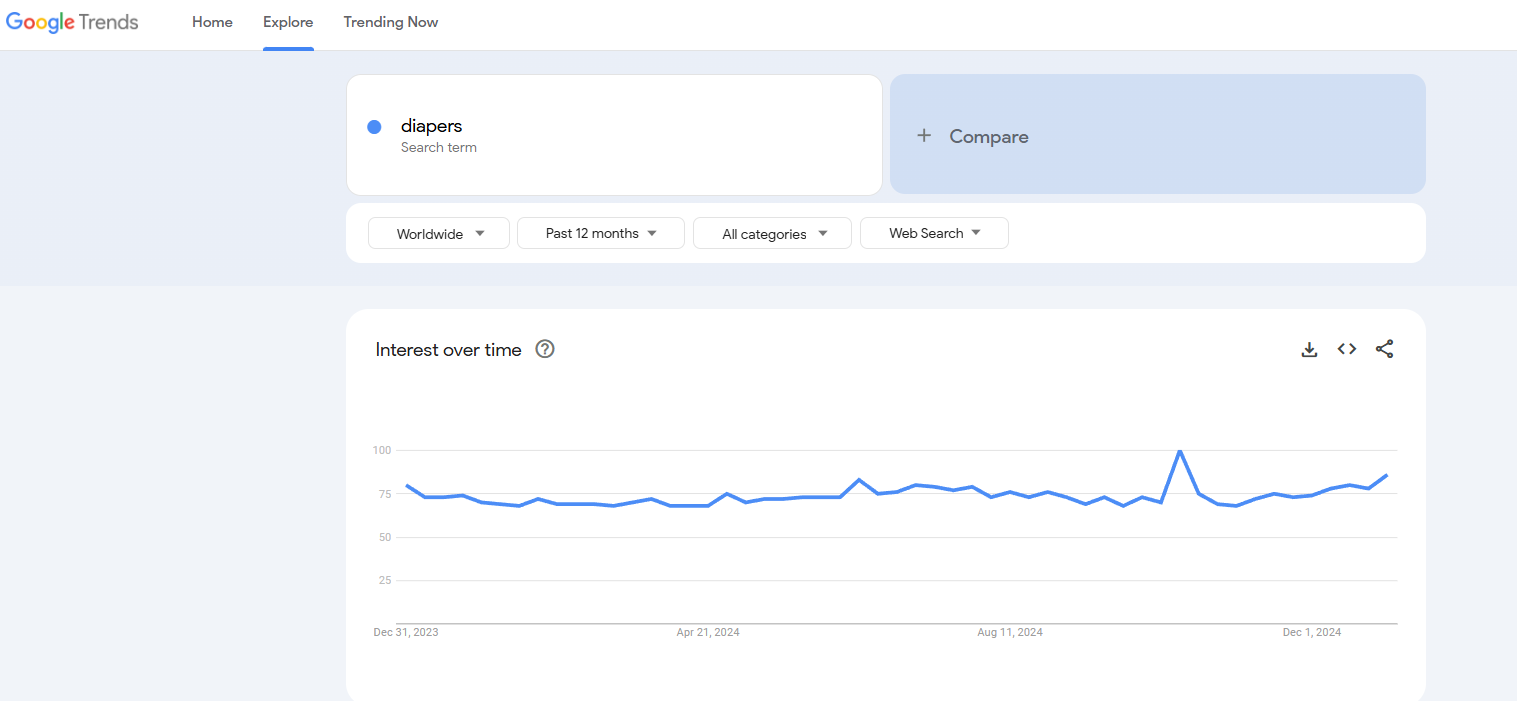1517x701 pixels.
Task: Go to Trending Now tab
Action: (391, 22)
